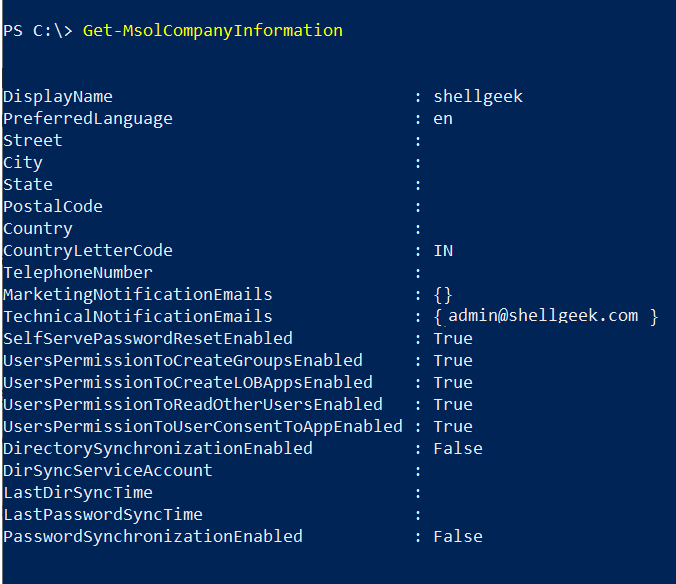Viewport: 676px width, 584px height.
Task: Click the TechnicalNotificationEmails label
Action: click(x=138, y=317)
